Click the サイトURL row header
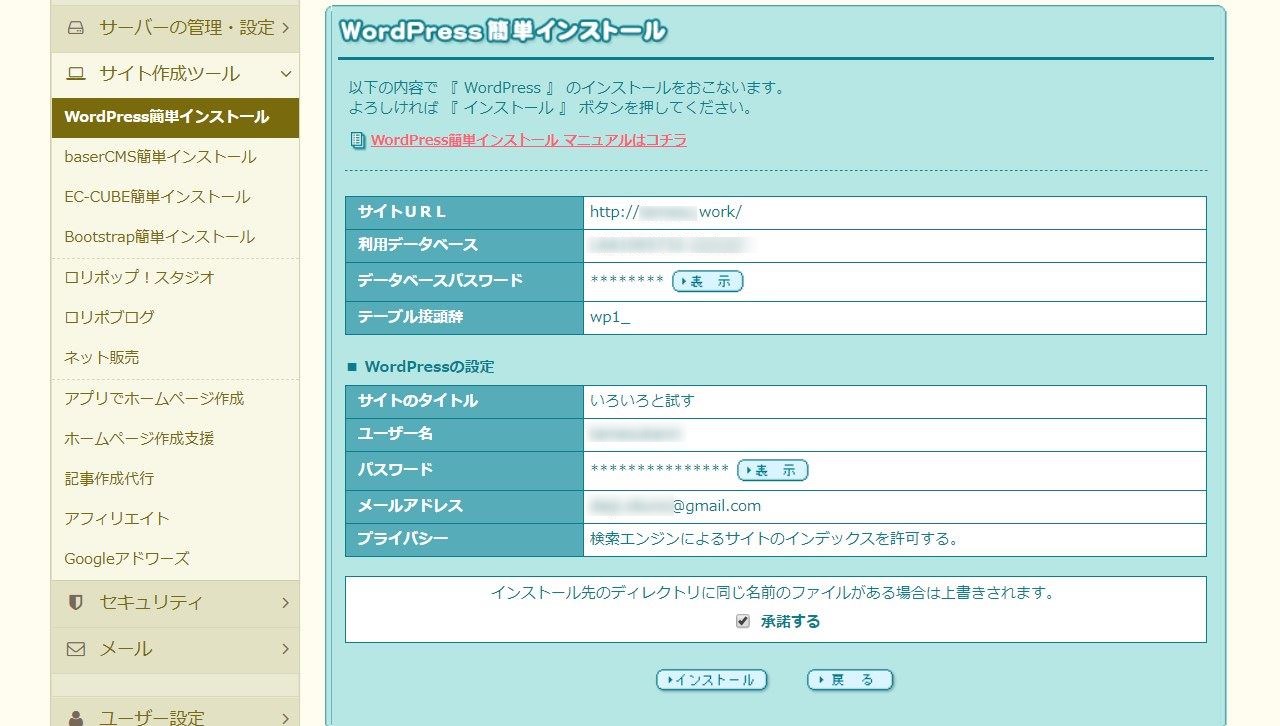Image resolution: width=1280 pixels, height=726 pixels. (464, 213)
